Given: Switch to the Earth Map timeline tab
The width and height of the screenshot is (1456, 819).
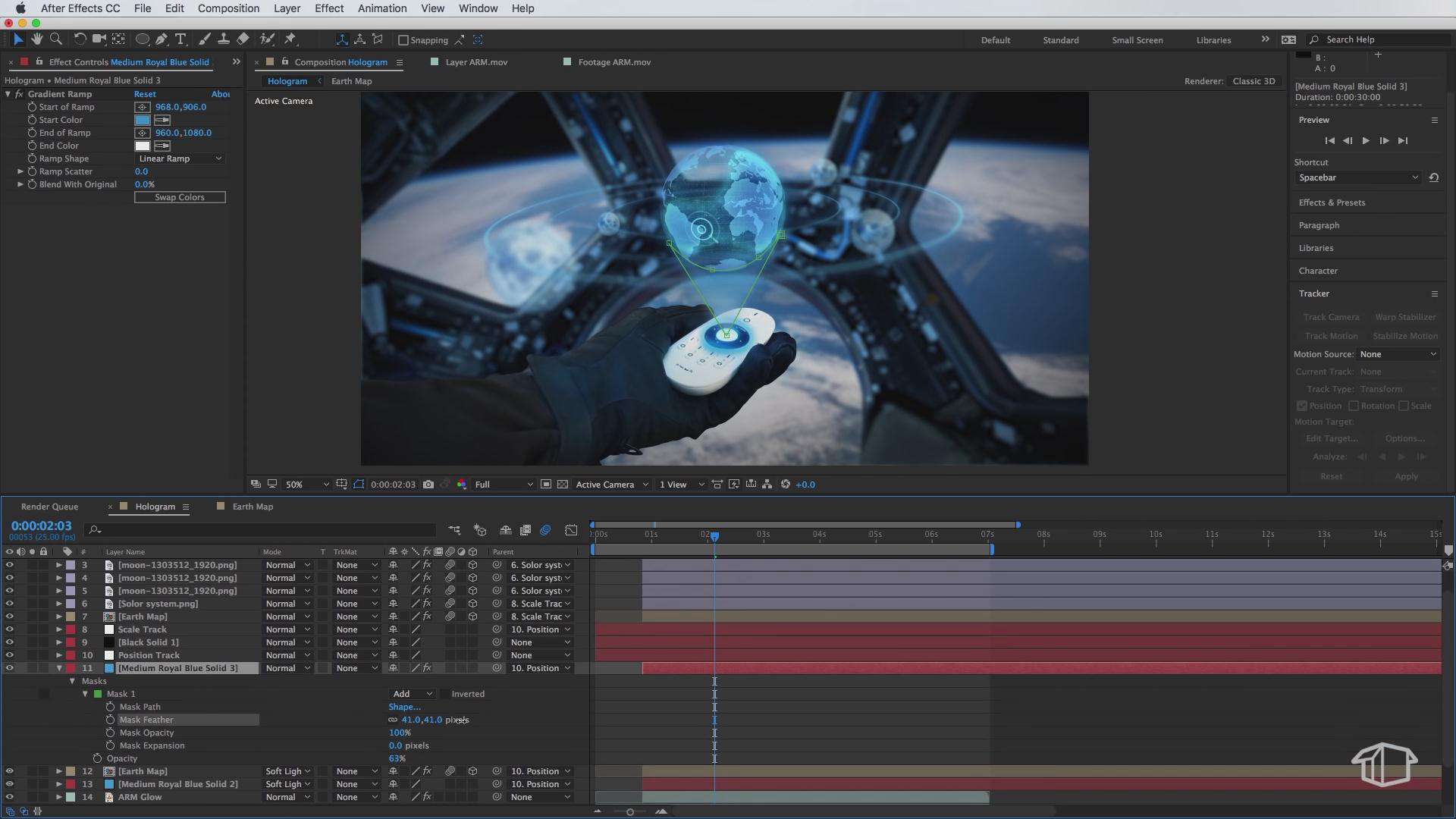Looking at the screenshot, I should [x=252, y=507].
